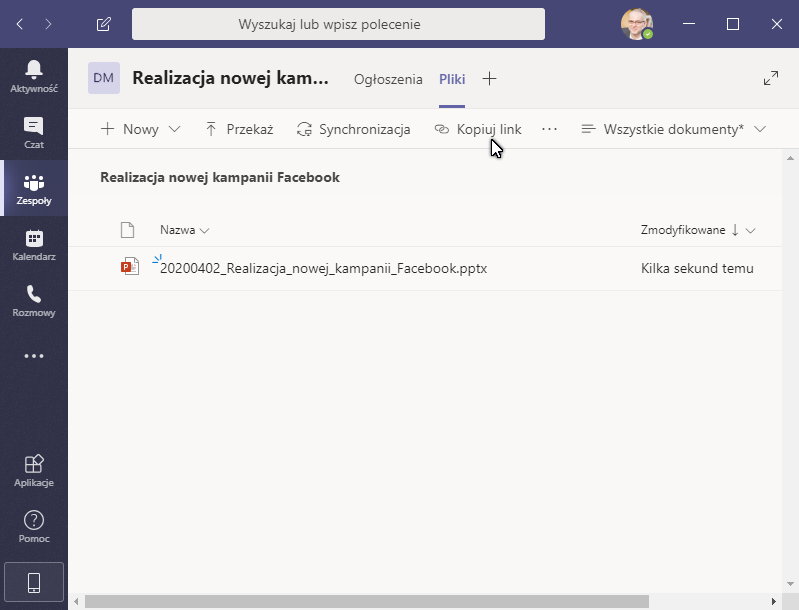Click the search or command box

[x=338, y=24]
